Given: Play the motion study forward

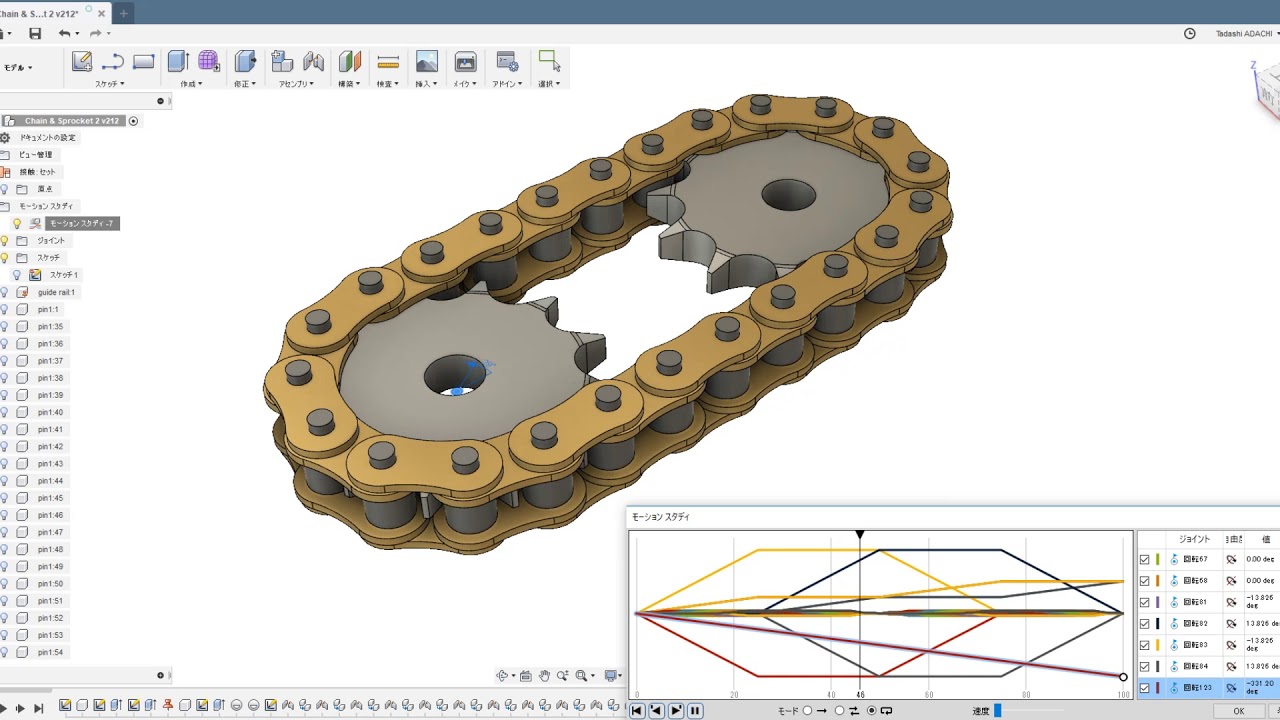Looking at the screenshot, I should pos(676,711).
